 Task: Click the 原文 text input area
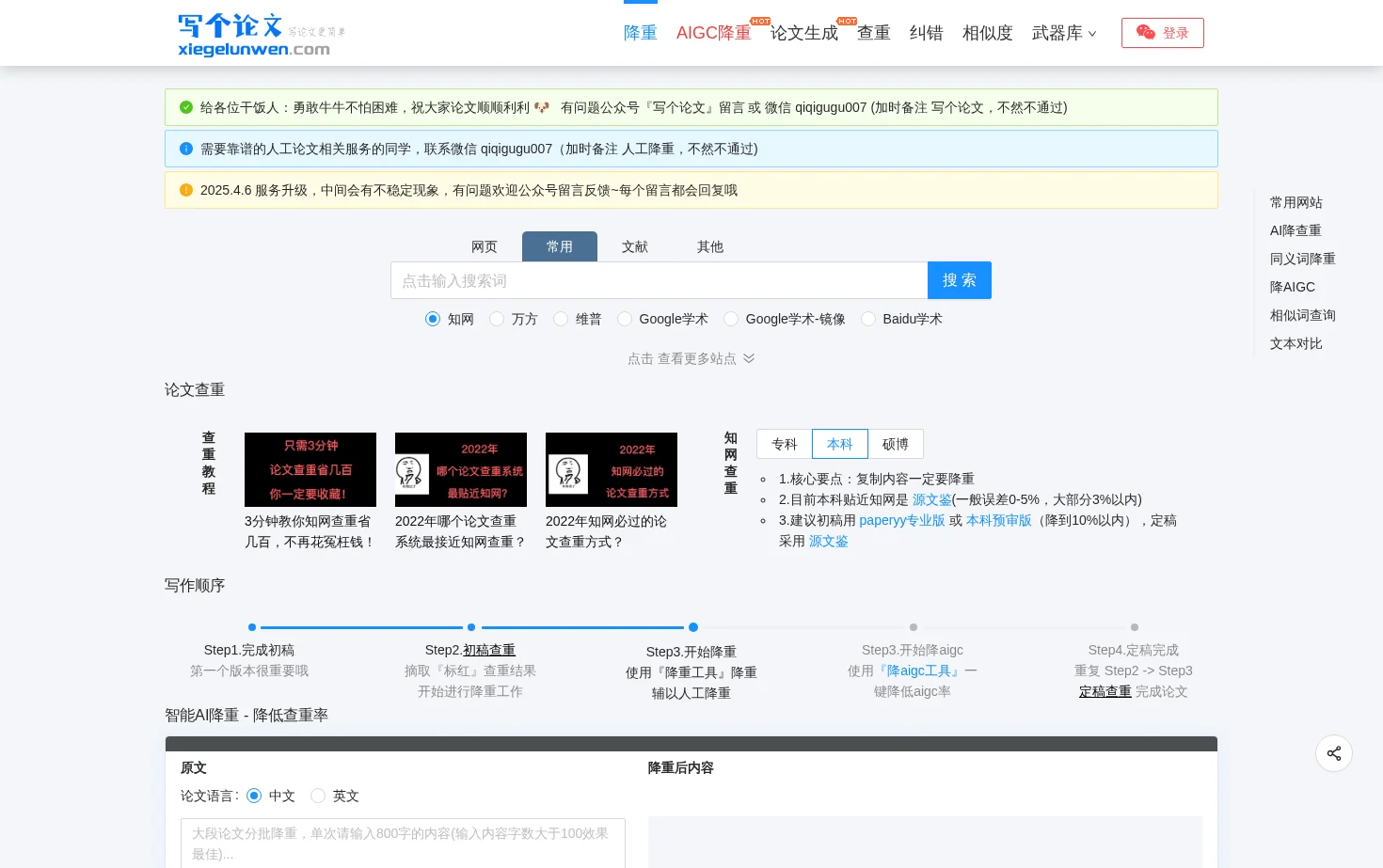403,844
